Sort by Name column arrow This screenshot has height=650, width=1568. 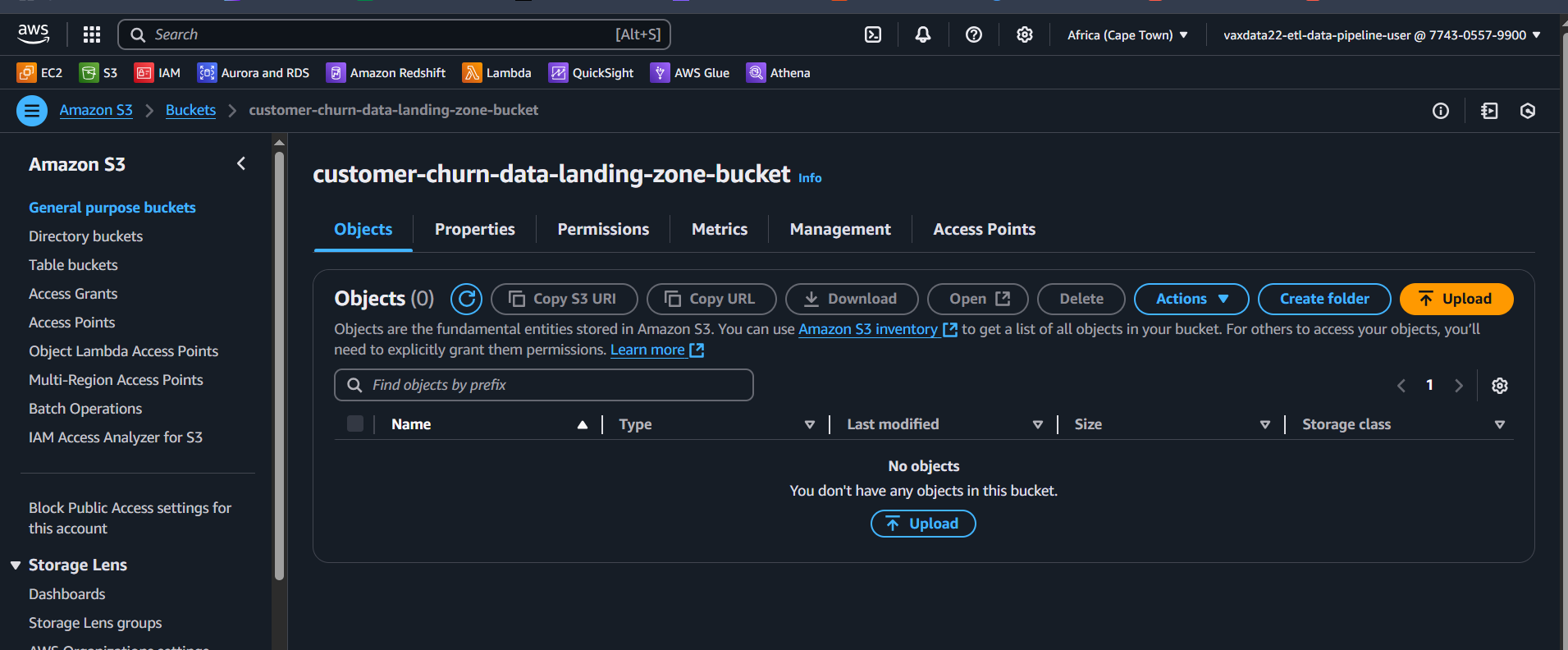583,424
